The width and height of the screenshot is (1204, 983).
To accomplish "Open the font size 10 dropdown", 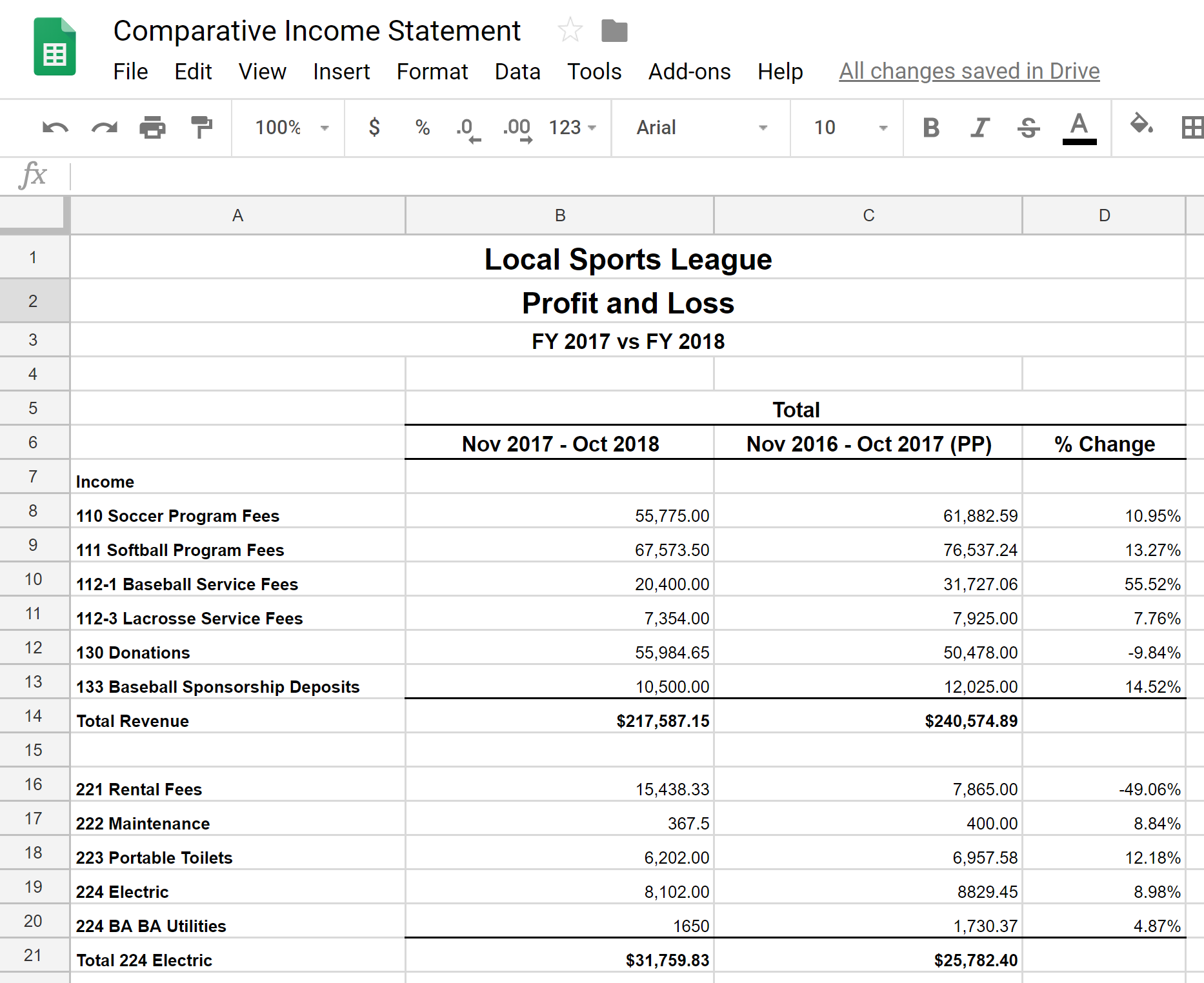I will pos(849,128).
